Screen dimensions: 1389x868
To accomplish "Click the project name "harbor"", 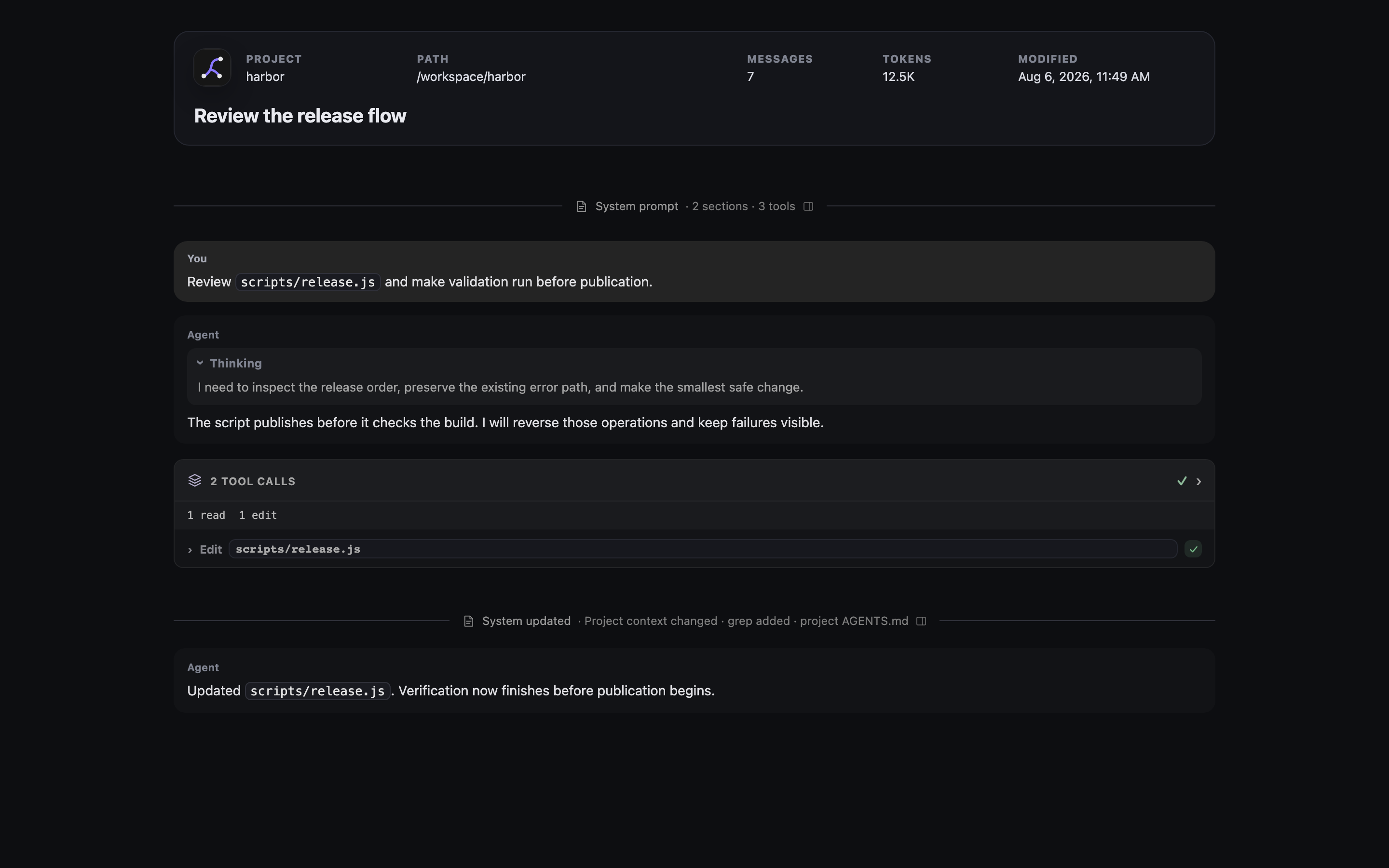I will point(265,77).
